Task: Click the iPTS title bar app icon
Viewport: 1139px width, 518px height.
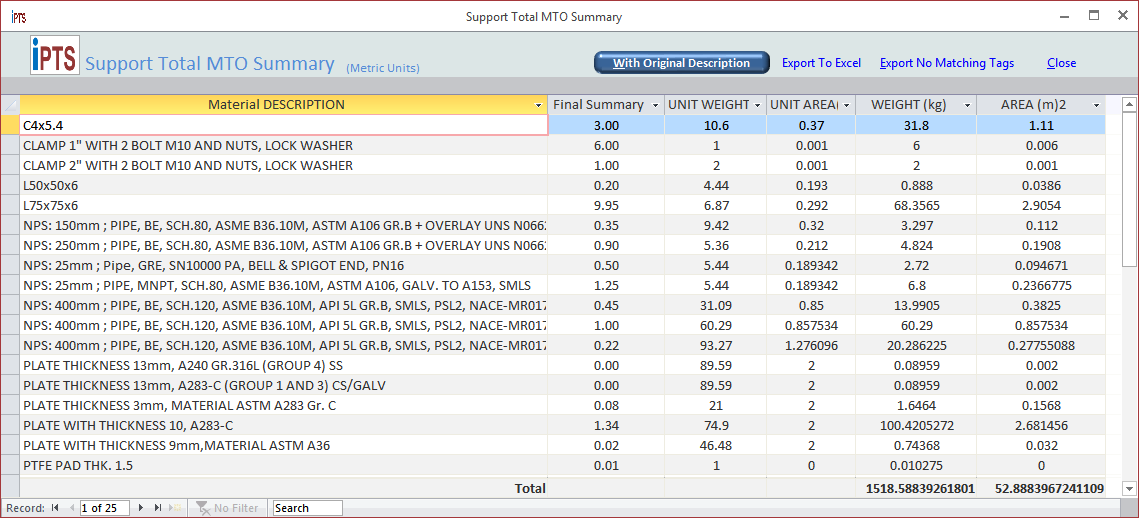Action: 18,16
